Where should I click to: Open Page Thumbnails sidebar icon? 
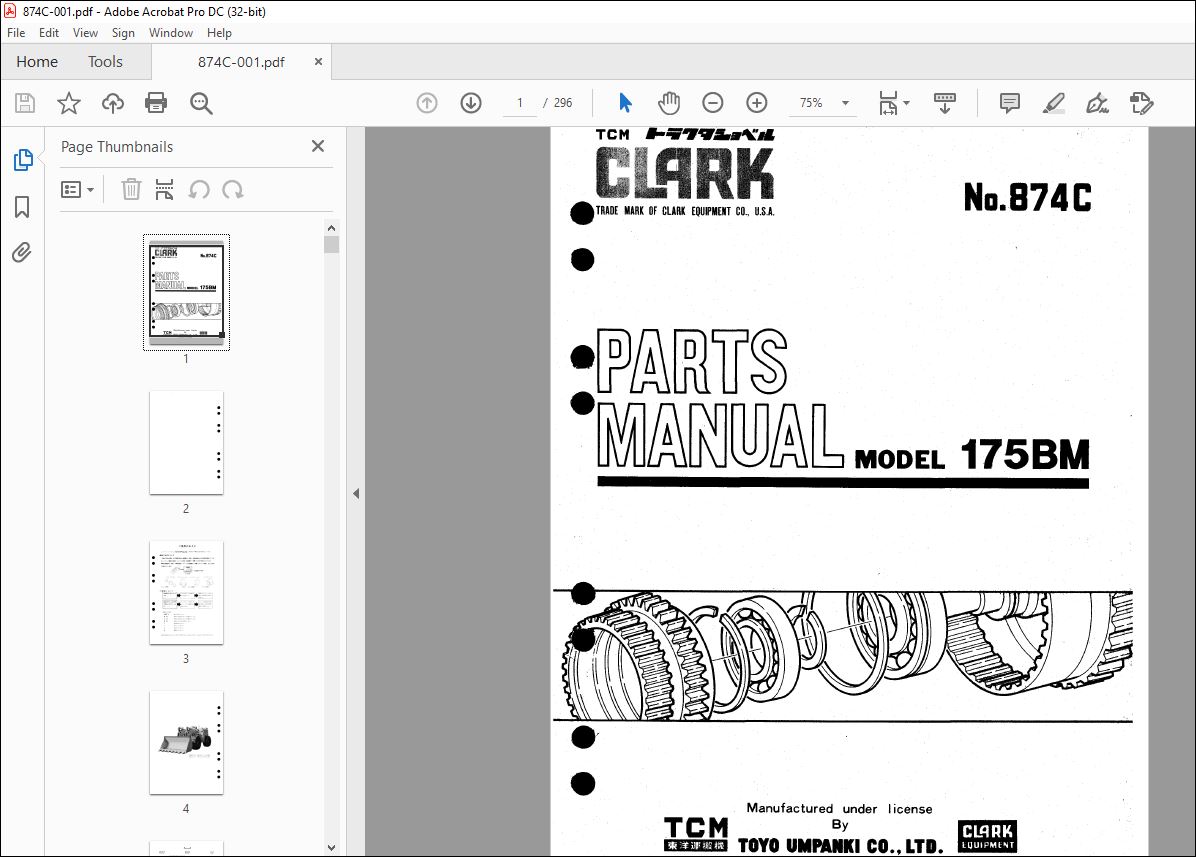click(23, 160)
